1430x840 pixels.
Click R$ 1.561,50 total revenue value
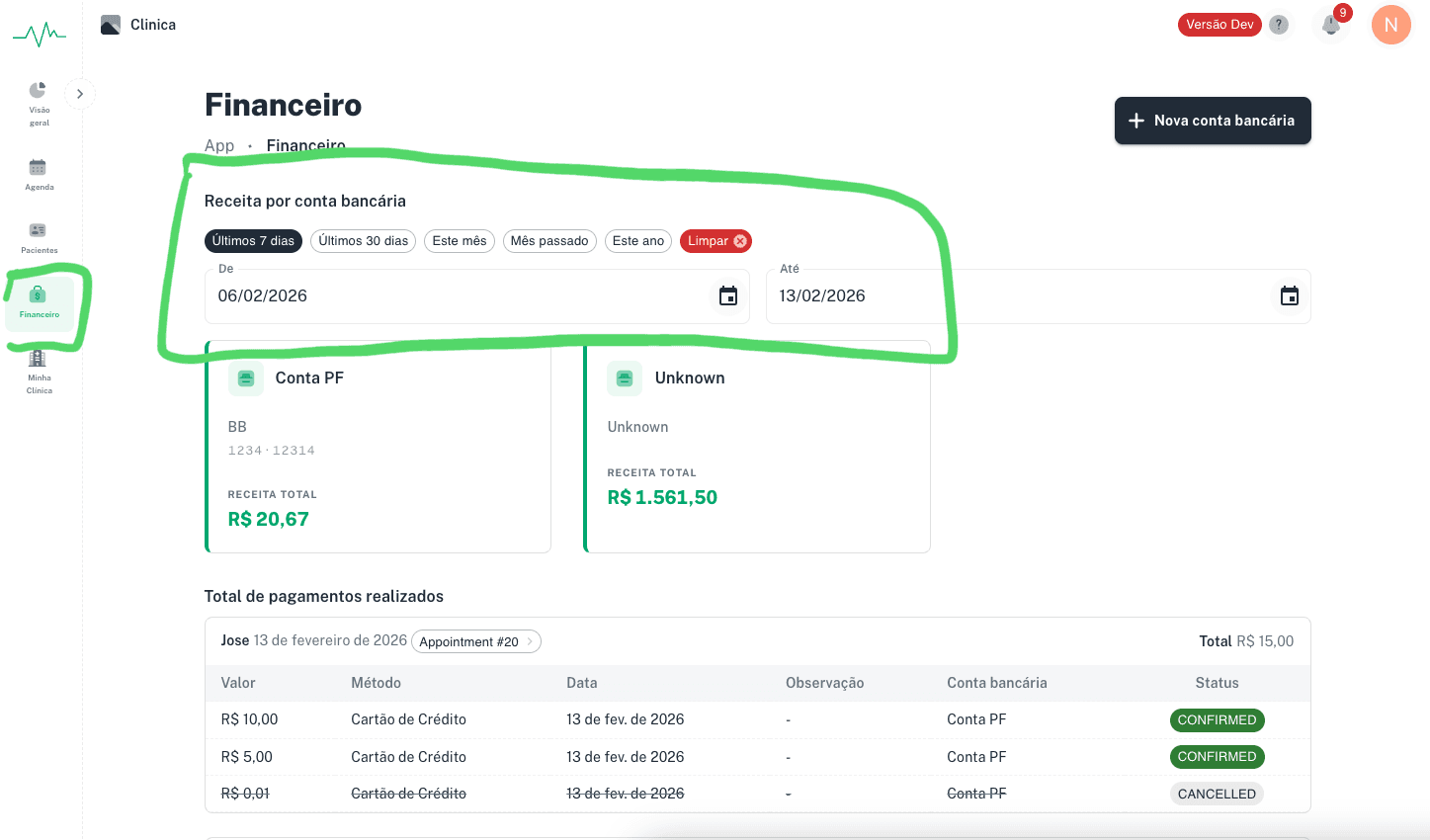point(662,498)
